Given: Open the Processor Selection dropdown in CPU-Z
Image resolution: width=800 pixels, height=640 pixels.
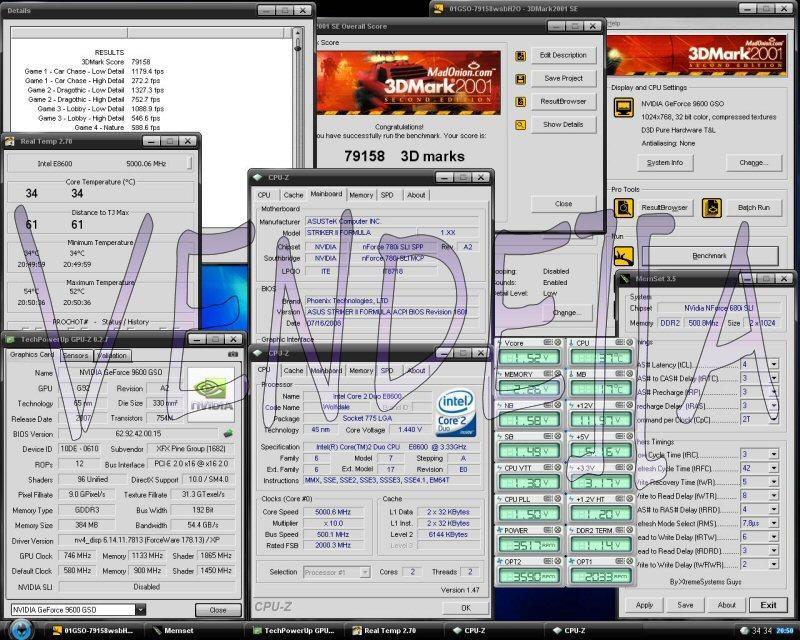Looking at the screenshot, I should tap(364, 572).
